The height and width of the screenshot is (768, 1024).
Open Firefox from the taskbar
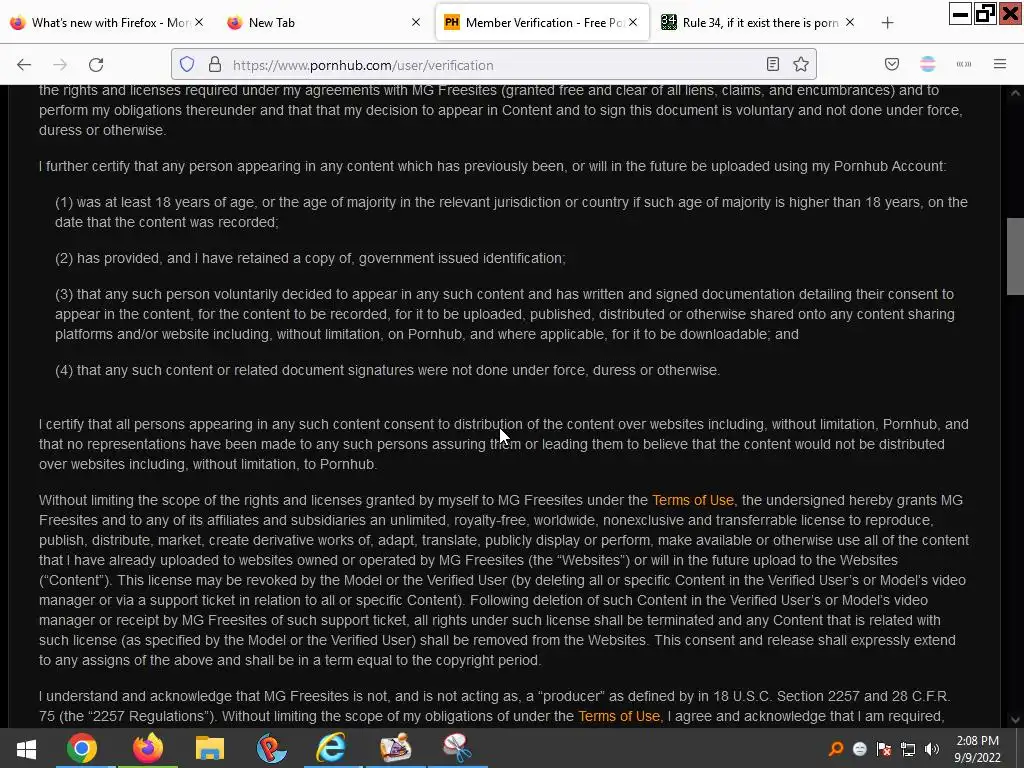(x=148, y=748)
